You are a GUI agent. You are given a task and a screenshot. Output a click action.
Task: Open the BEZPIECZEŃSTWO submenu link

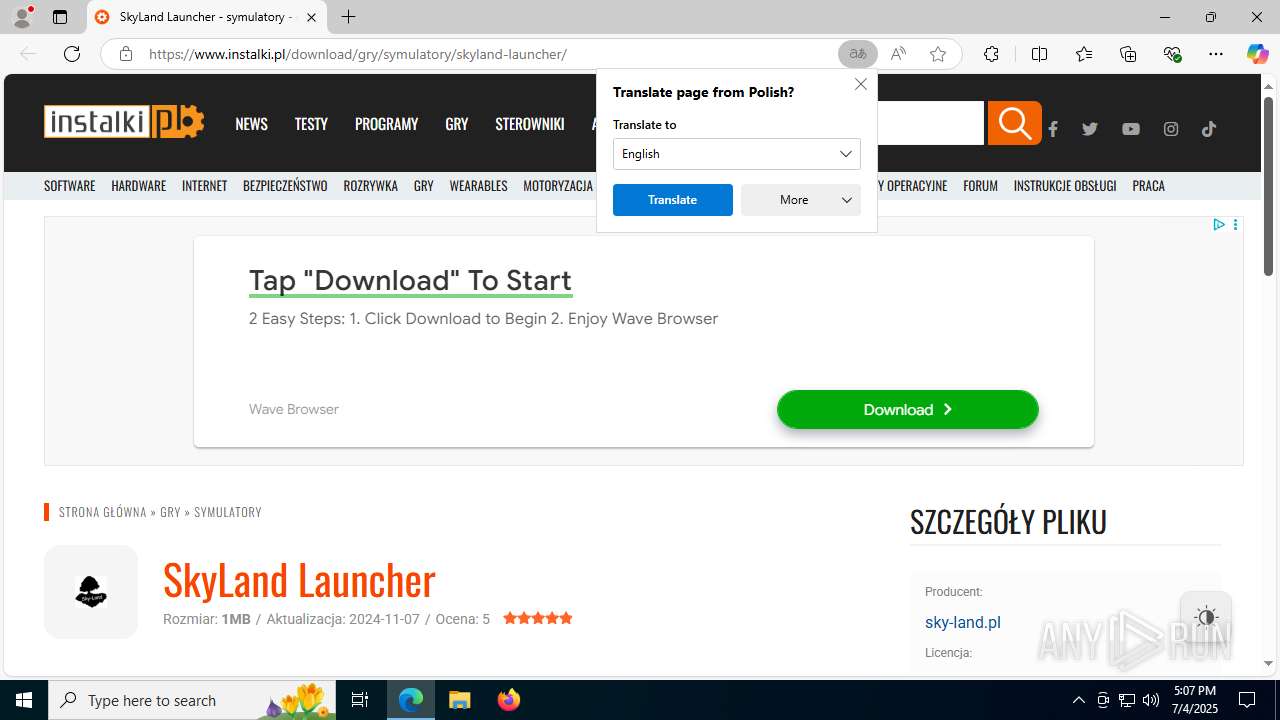285,186
